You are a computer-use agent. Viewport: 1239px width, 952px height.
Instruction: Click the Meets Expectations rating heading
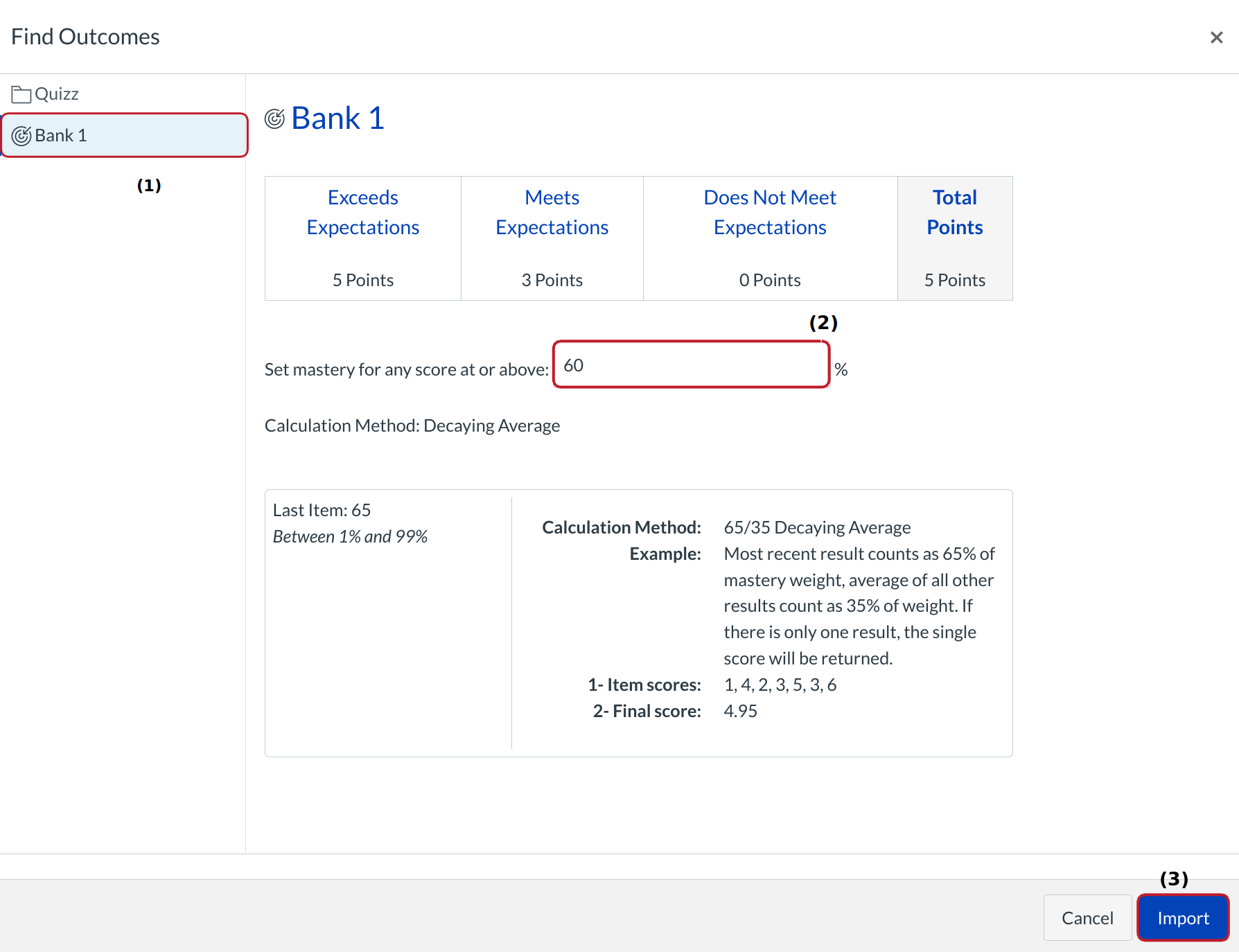pos(552,213)
